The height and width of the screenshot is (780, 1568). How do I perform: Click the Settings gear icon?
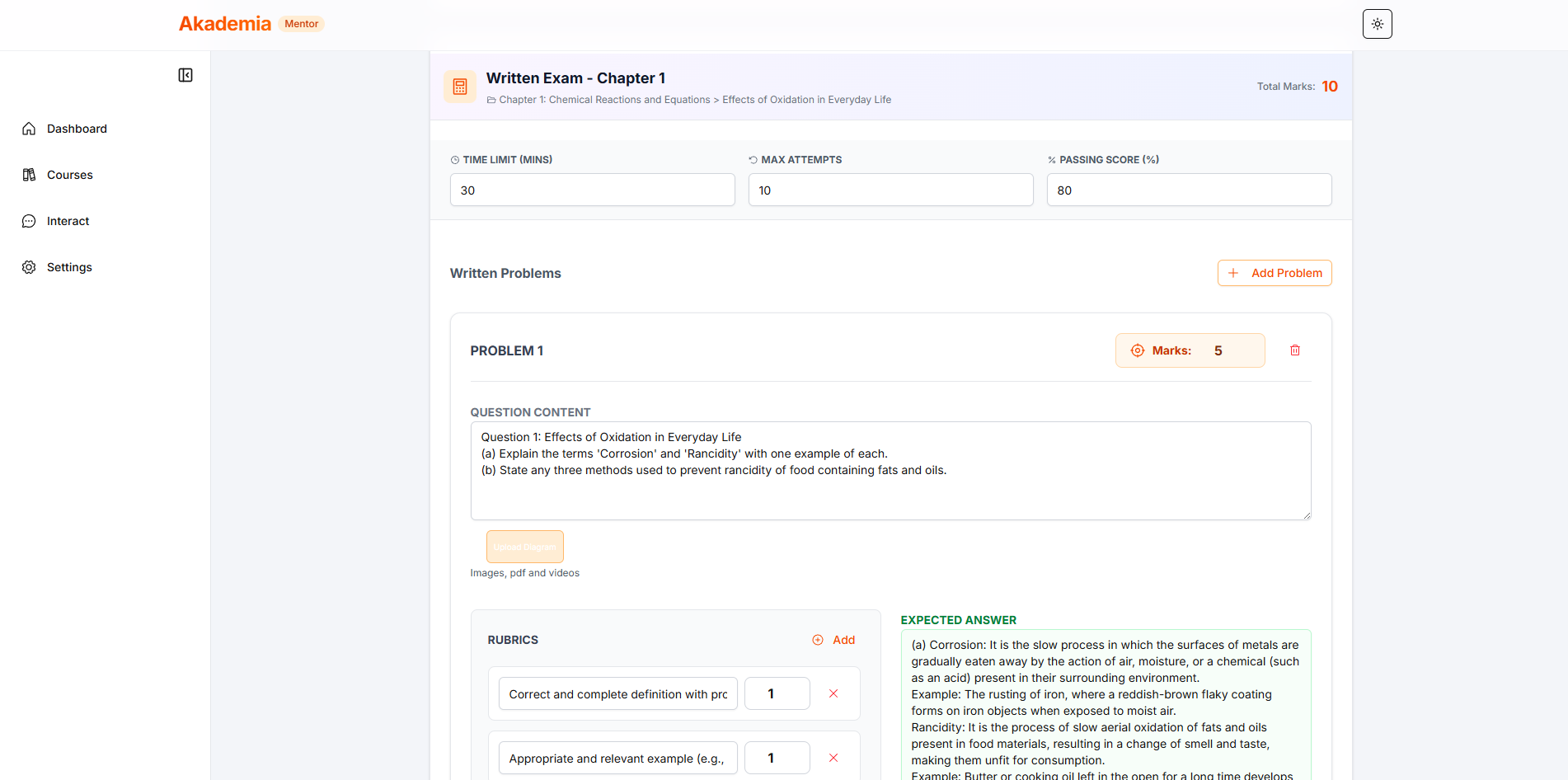click(x=29, y=267)
